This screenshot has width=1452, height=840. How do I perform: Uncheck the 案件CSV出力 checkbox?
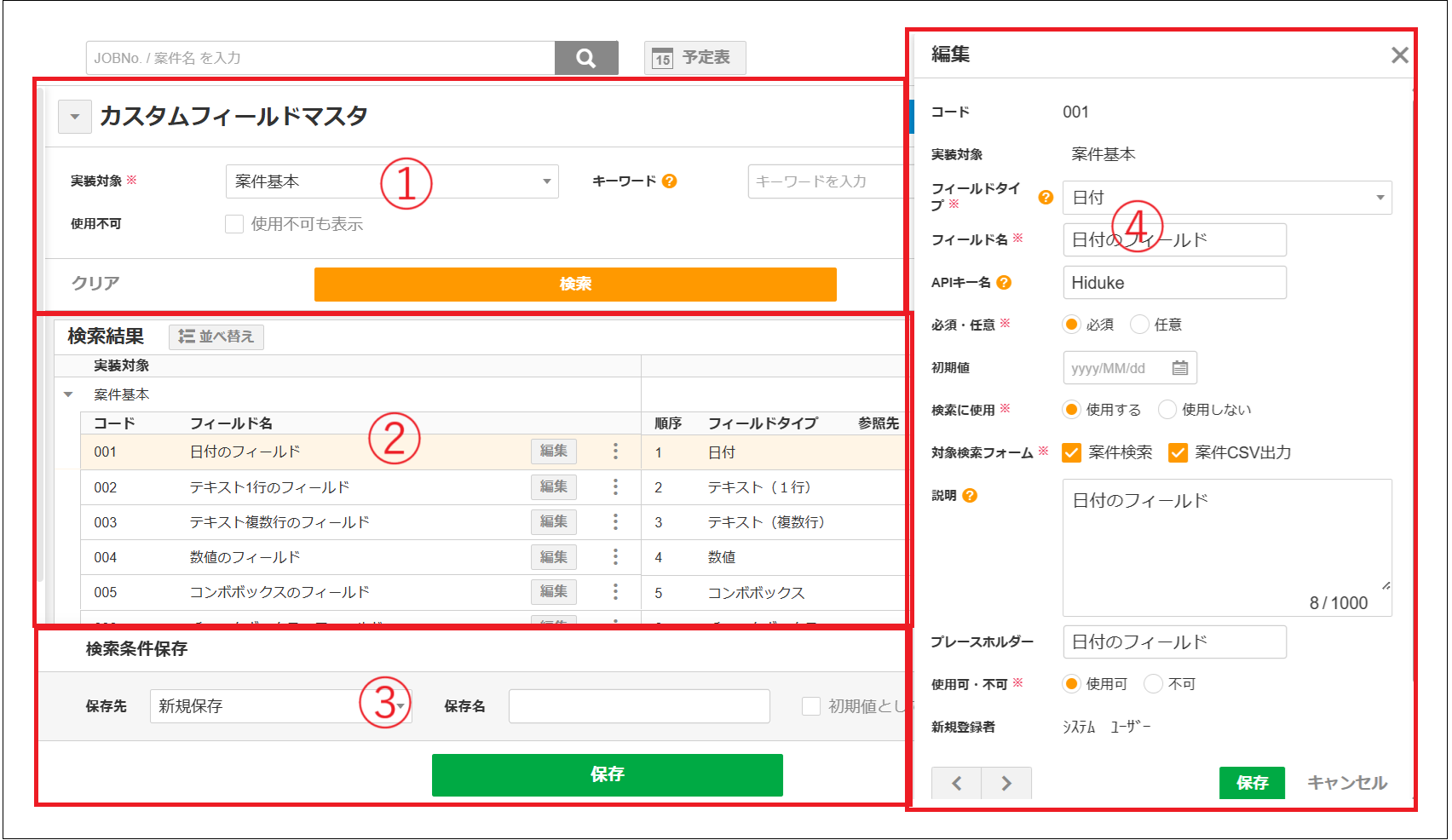(1178, 453)
